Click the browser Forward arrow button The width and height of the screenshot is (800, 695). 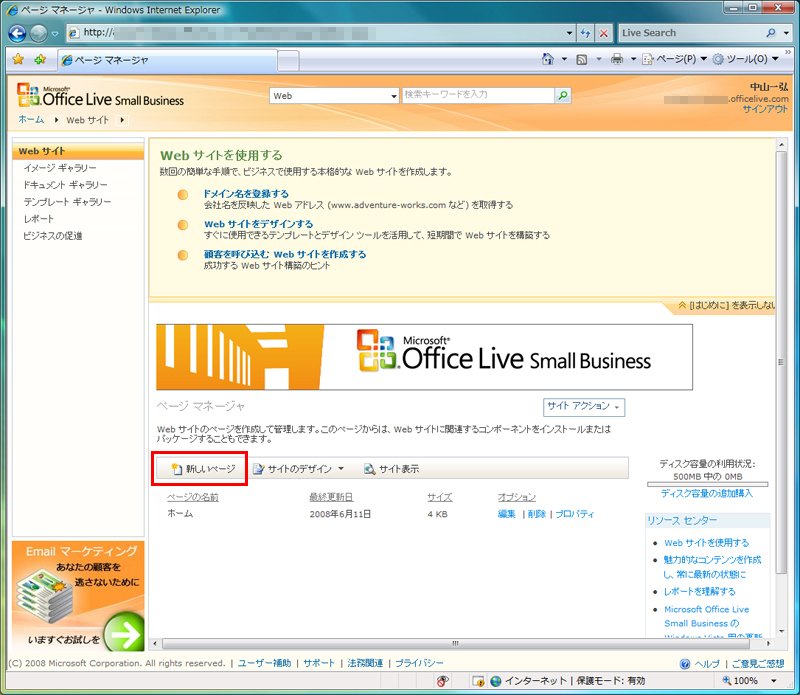tap(38, 34)
